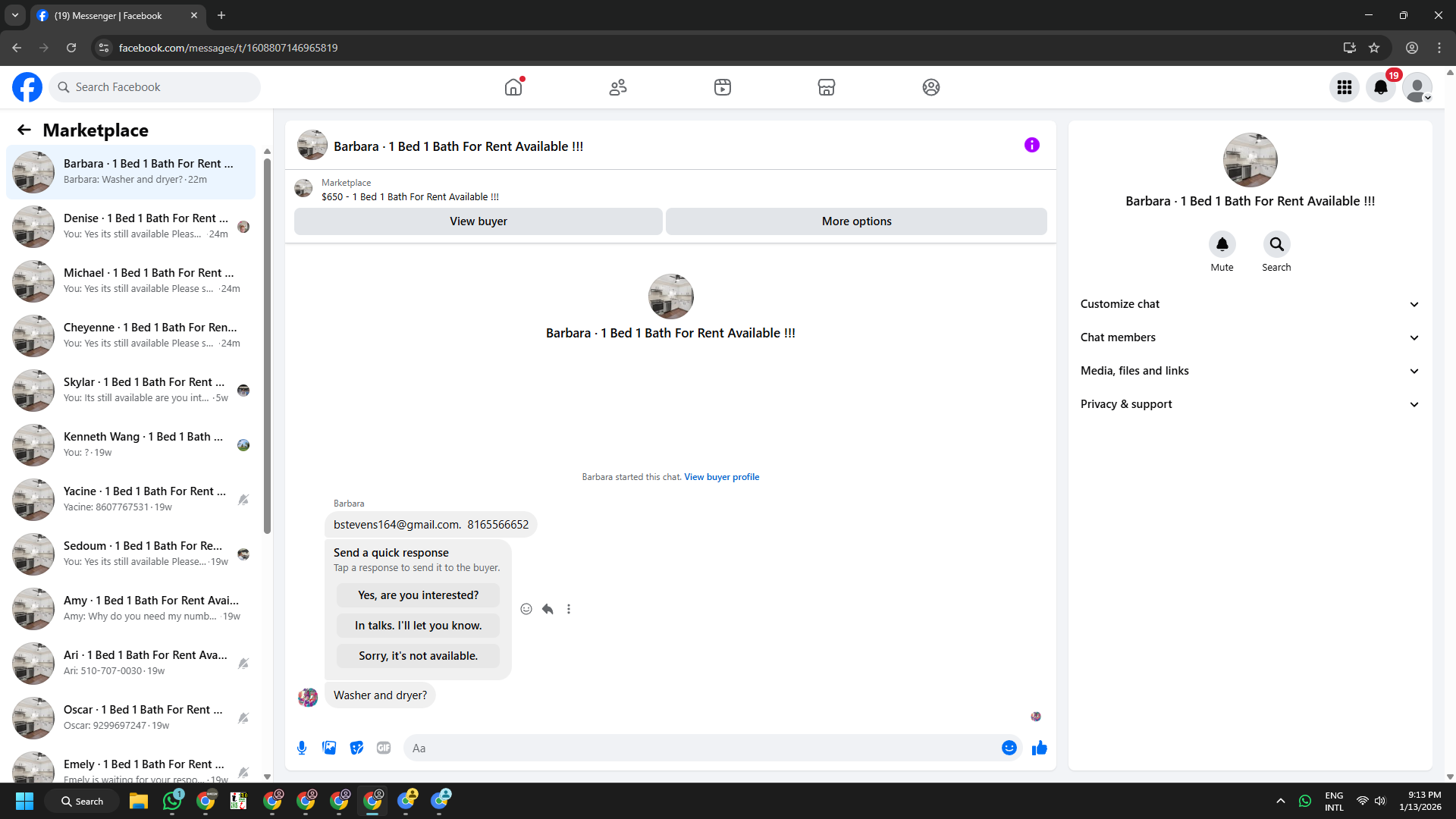Select quick reply 'Sorry, it's not available.'

[418, 656]
